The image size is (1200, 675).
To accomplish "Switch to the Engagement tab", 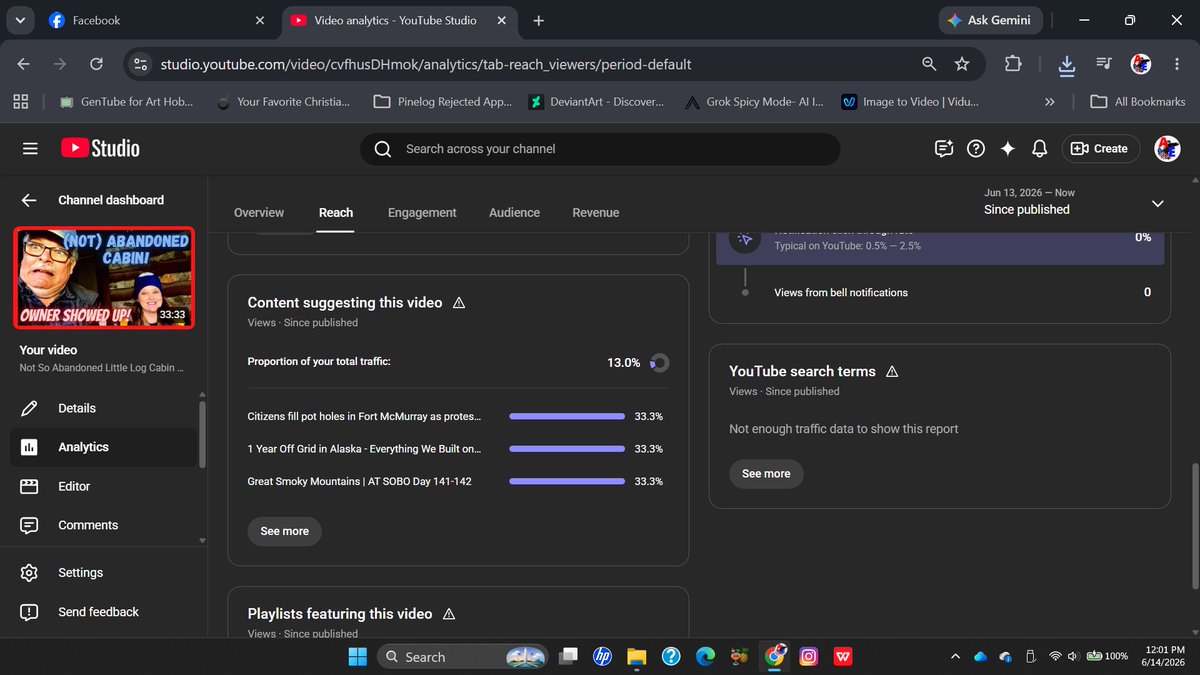I will pyautogui.click(x=422, y=212).
